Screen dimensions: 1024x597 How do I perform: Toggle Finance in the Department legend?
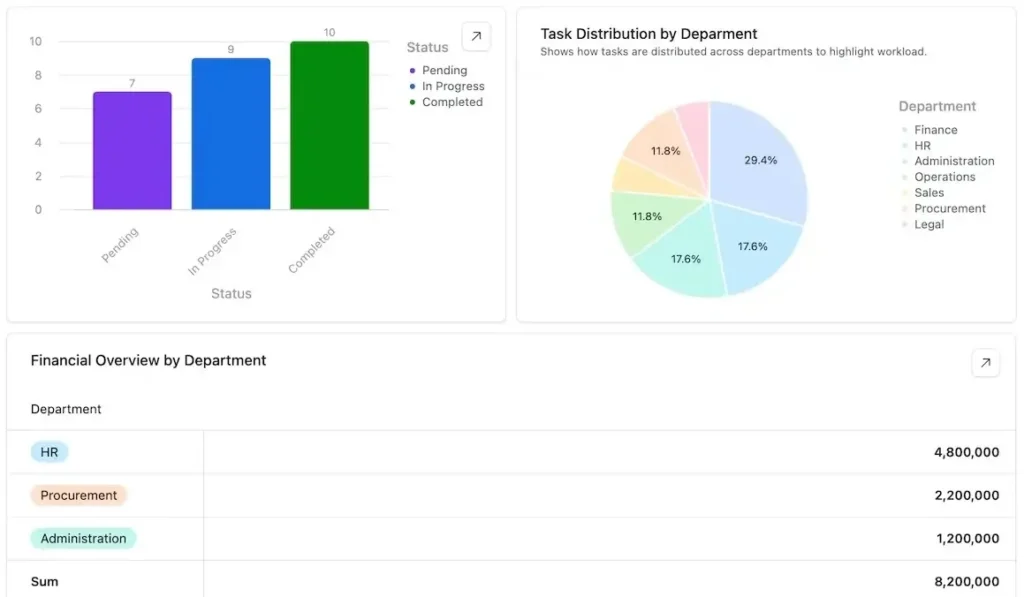click(x=935, y=130)
